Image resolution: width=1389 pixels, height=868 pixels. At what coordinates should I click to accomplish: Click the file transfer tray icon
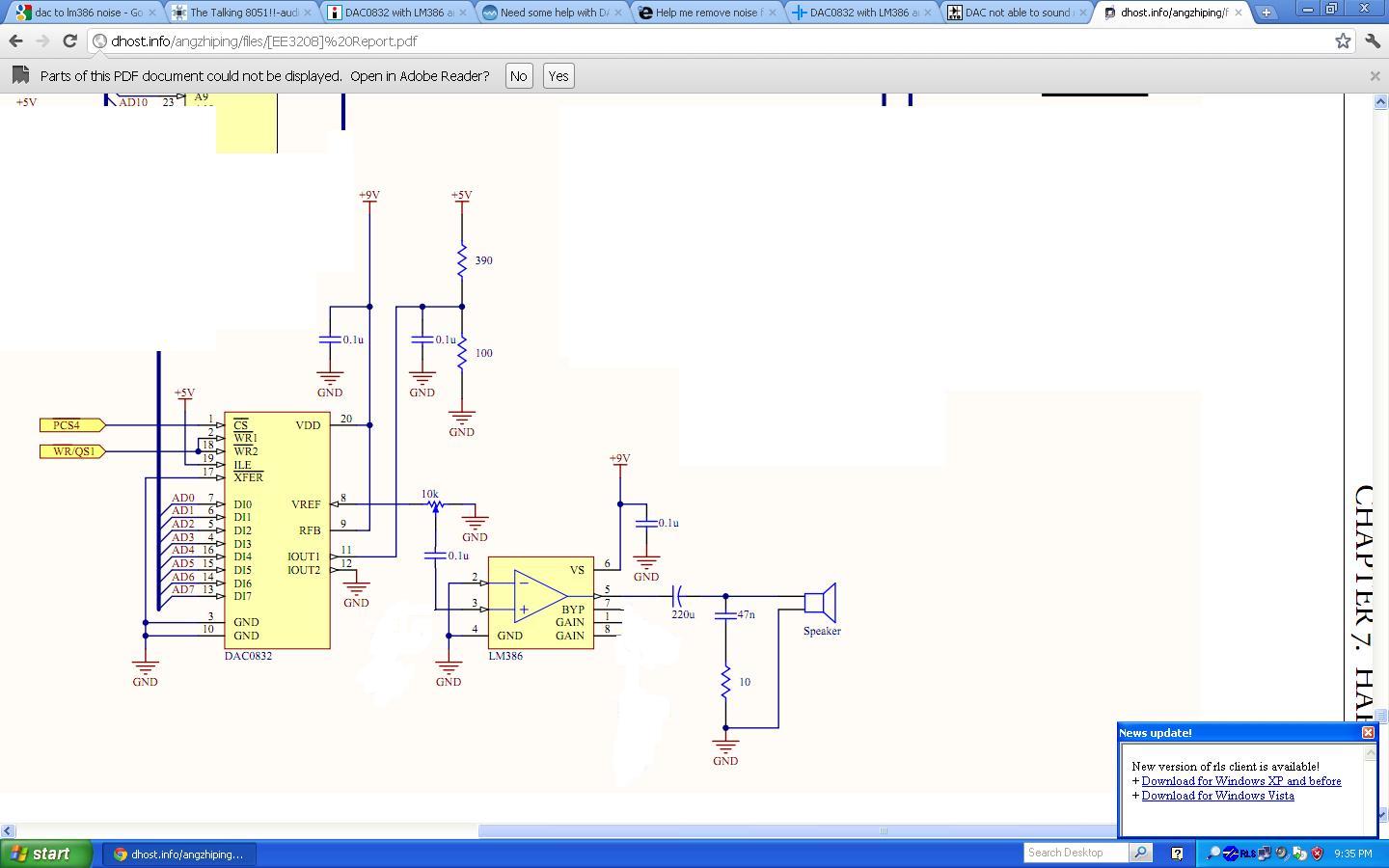1299,853
